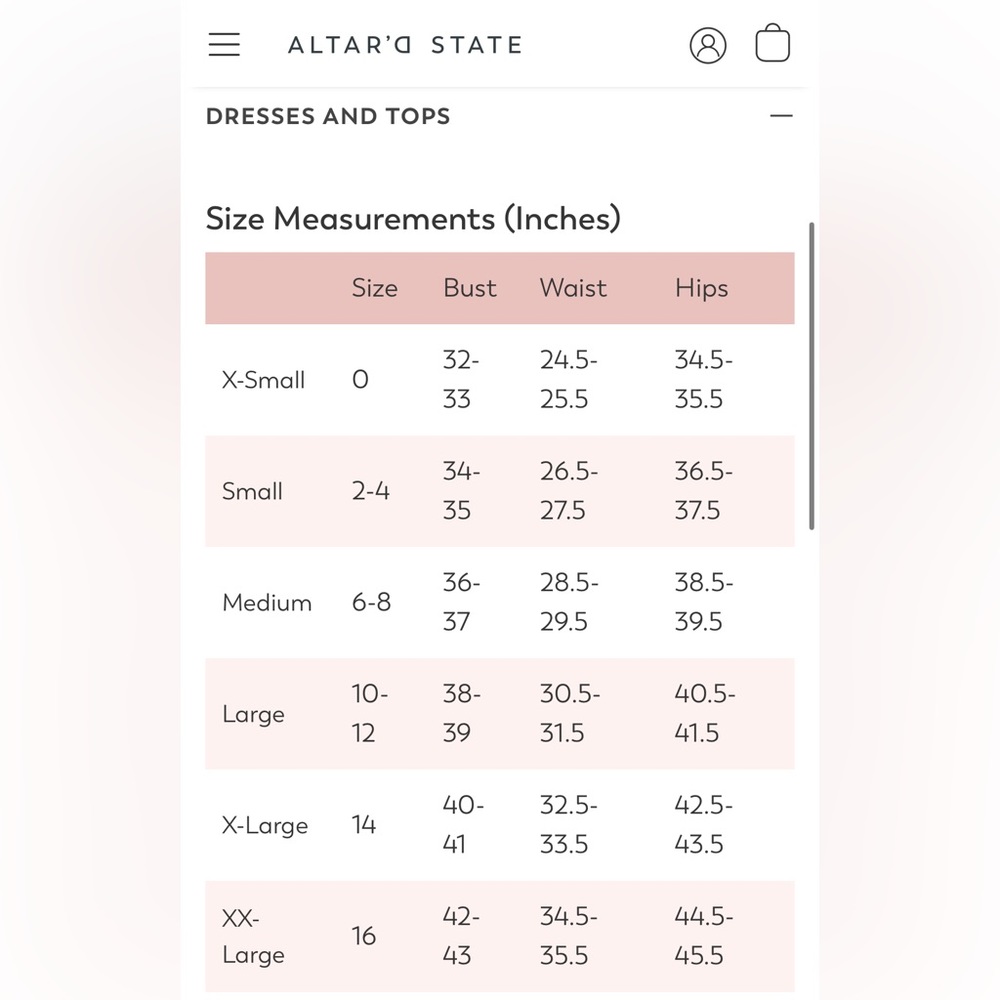The image size is (1000, 1000).
Task: Click the Hips column header
Action: [x=701, y=289]
